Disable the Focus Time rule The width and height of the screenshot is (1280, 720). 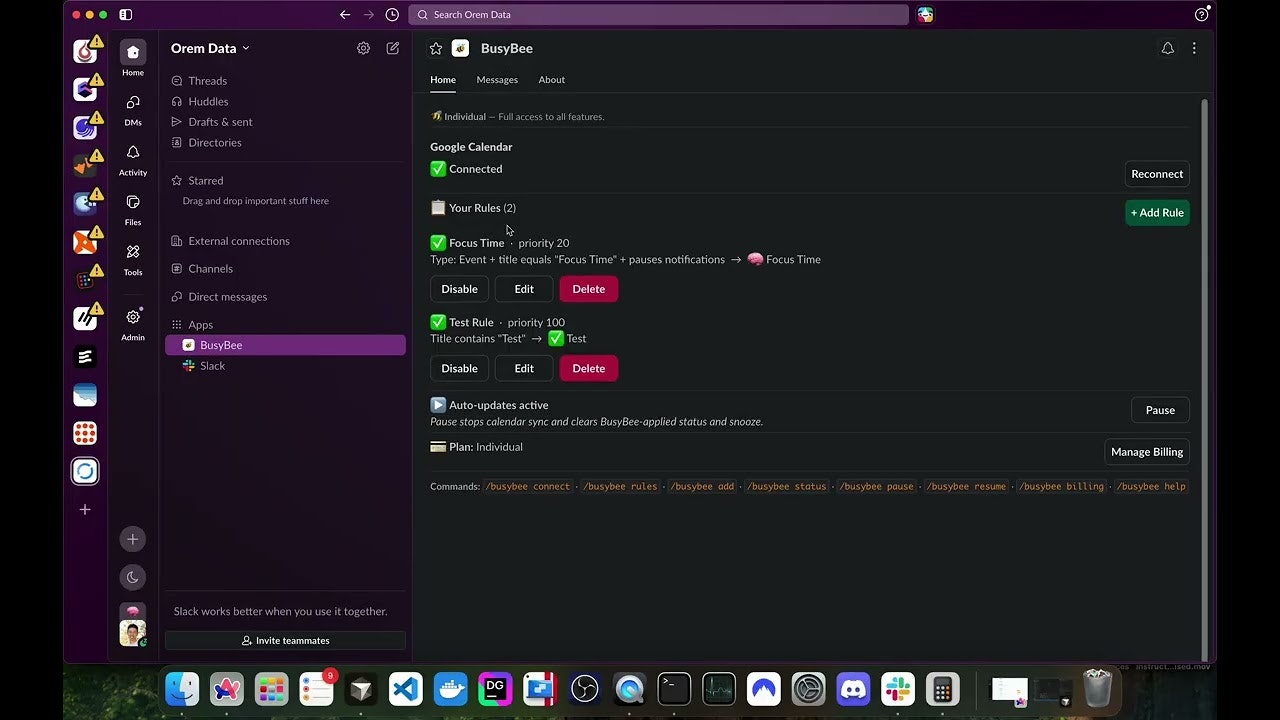pyautogui.click(x=459, y=289)
